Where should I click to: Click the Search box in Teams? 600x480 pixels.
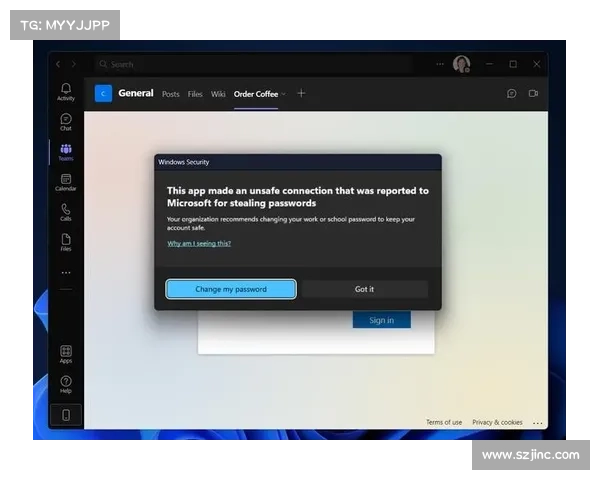[253, 64]
